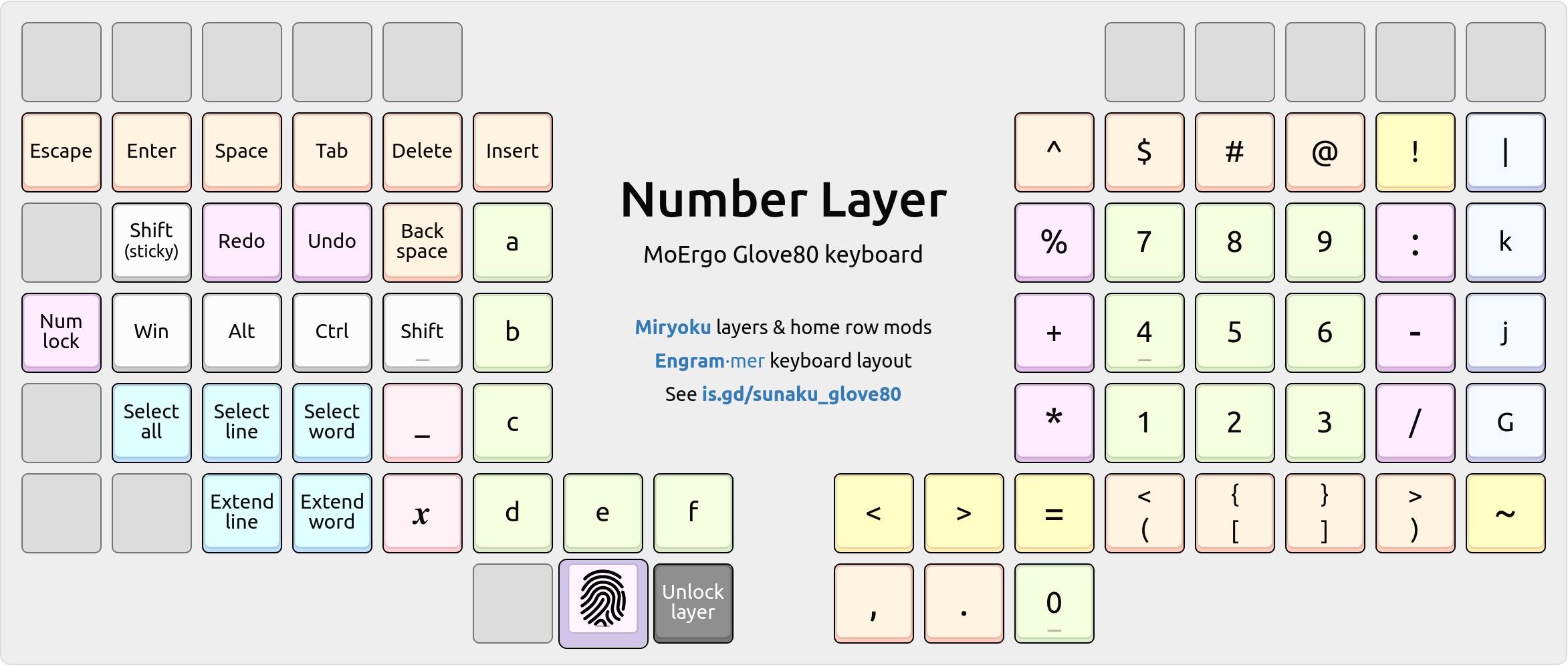Click the comma thumb key
1568x665 pixels.
point(874,604)
